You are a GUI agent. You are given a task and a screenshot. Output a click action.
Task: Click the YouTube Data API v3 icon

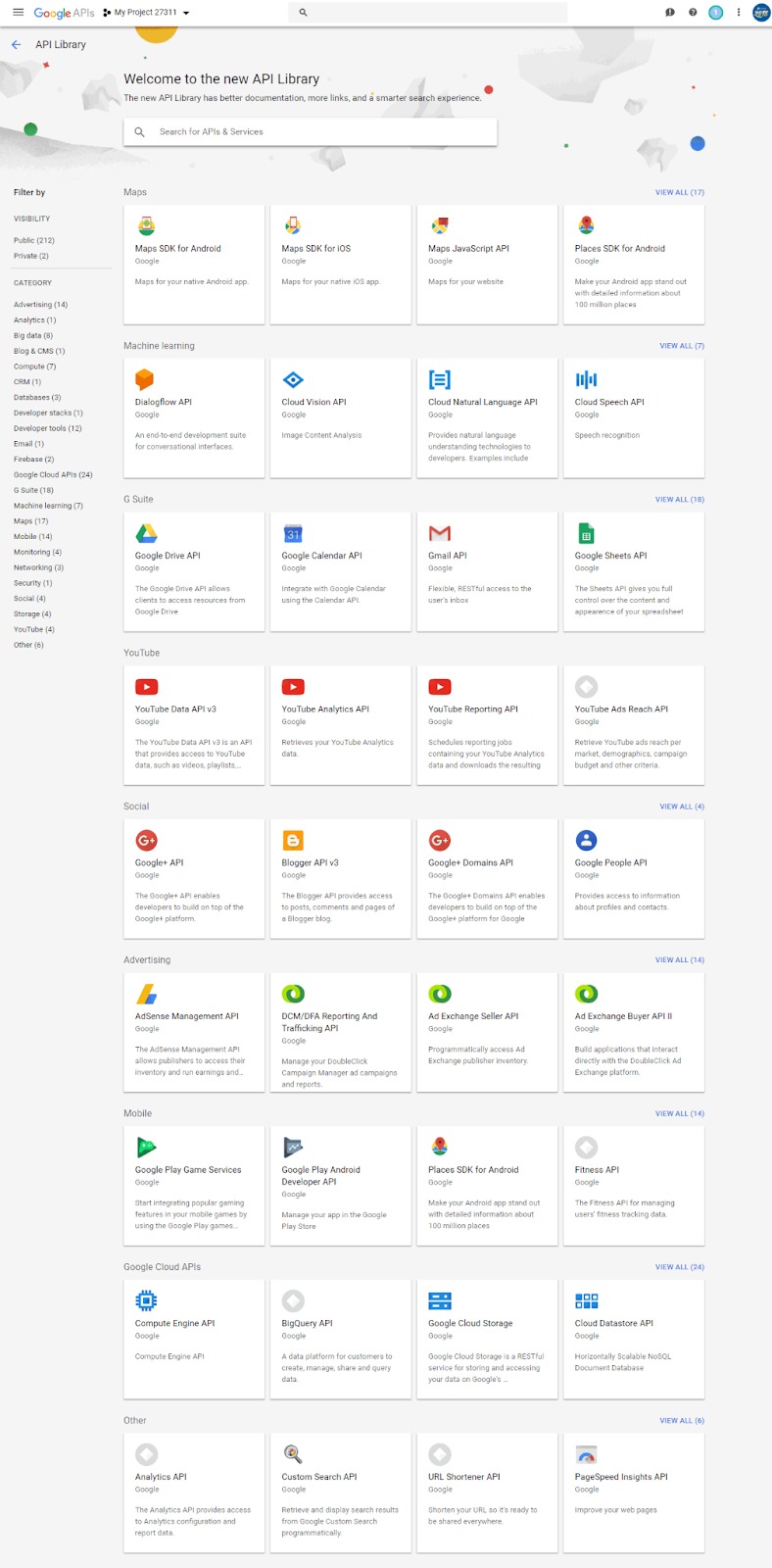(146, 687)
